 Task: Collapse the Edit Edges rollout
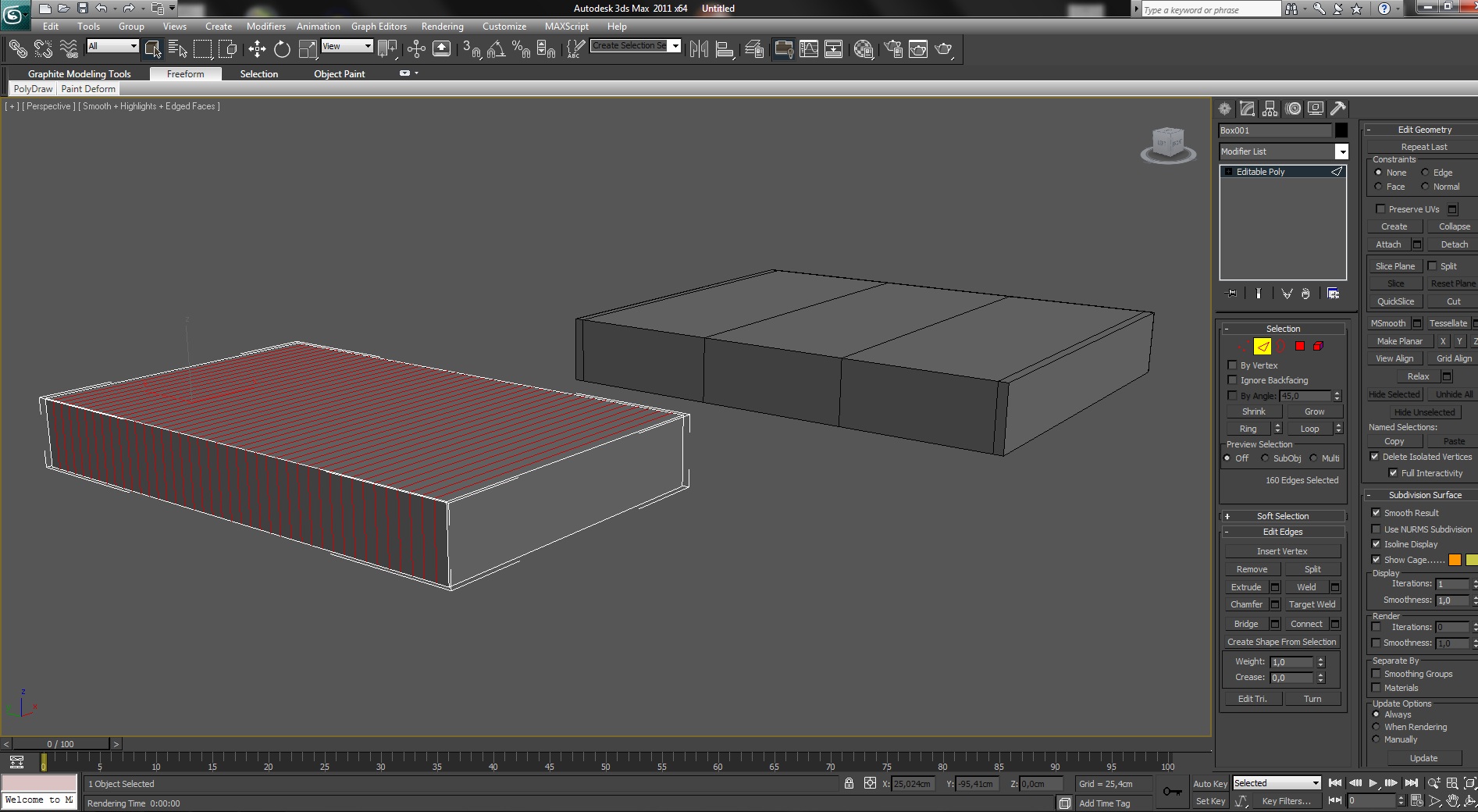(x=1283, y=532)
